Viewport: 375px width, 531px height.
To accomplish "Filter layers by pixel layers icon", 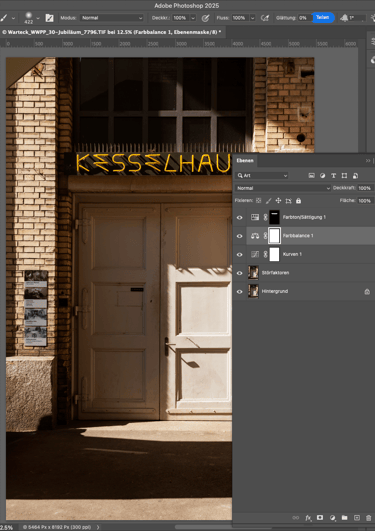I will (x=311, y=175).
